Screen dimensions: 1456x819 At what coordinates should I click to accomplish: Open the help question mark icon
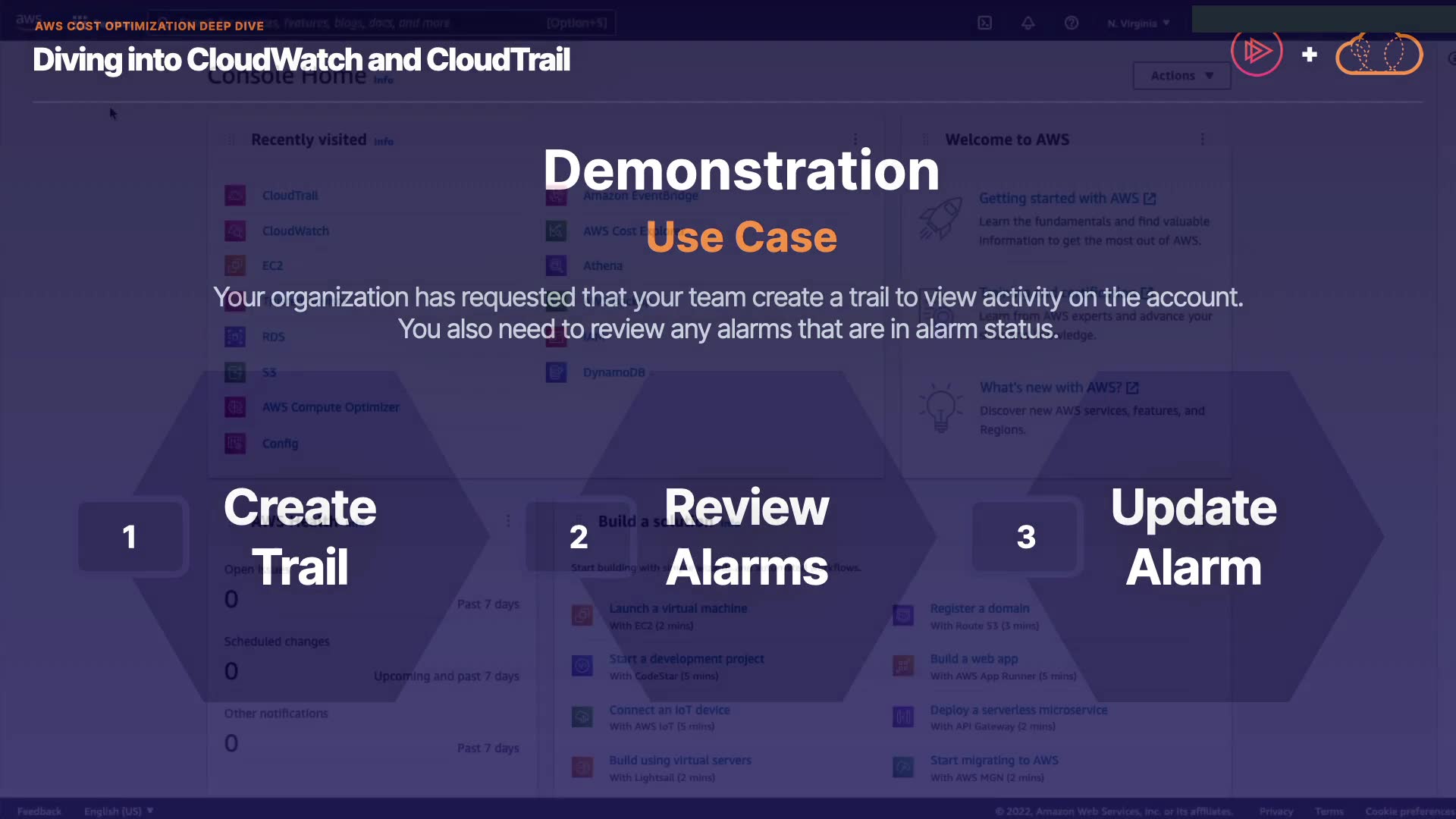point(1071,23)
